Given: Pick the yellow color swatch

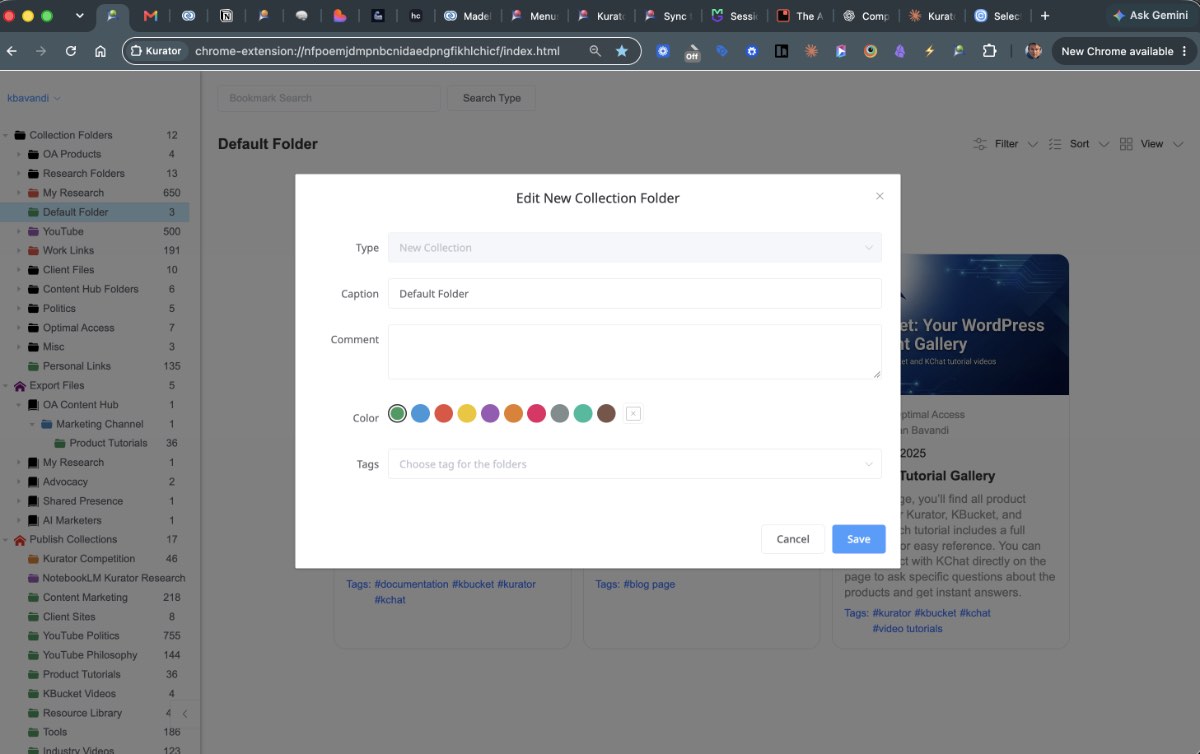Looking at the screenshot, I should click(467, 413).
